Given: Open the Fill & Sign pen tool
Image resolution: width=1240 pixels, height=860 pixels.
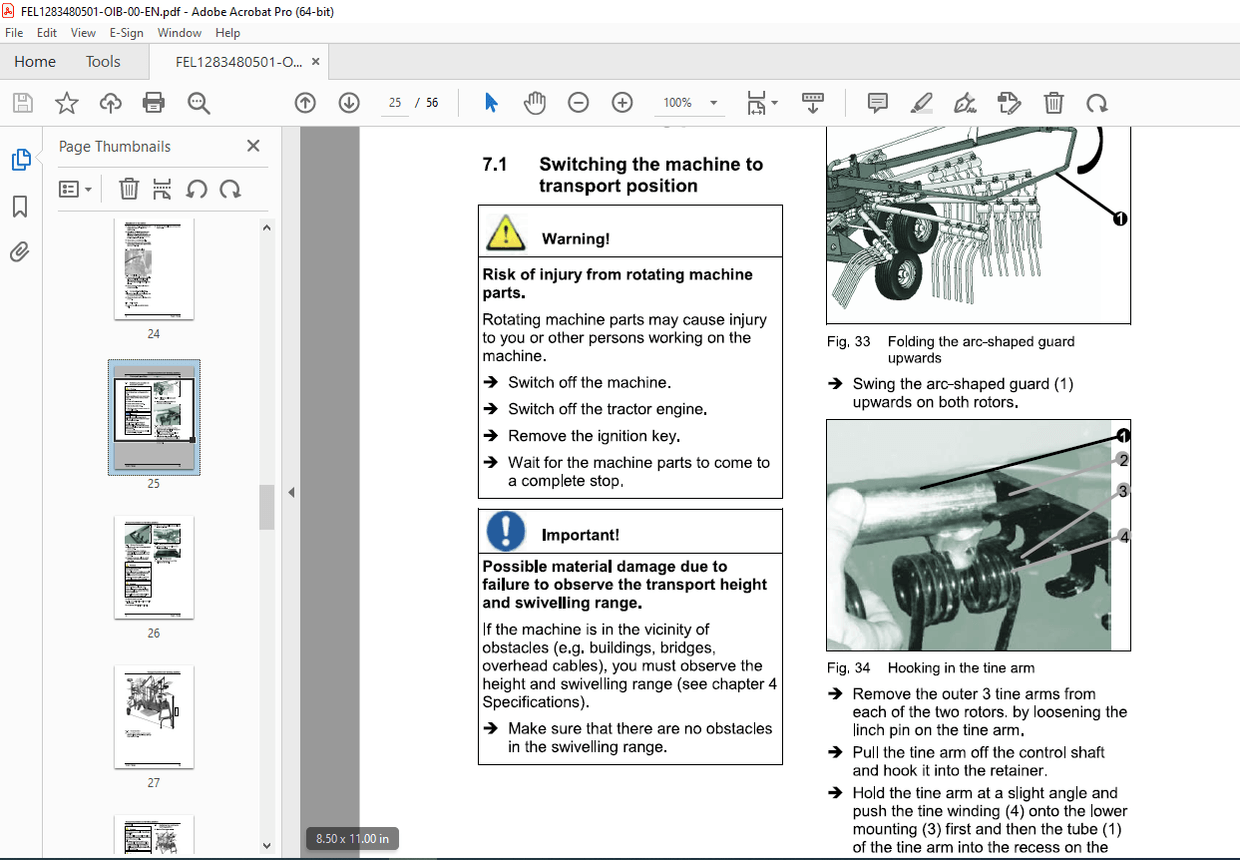Looking at the screenshot, I should click(x=965, y=102).
